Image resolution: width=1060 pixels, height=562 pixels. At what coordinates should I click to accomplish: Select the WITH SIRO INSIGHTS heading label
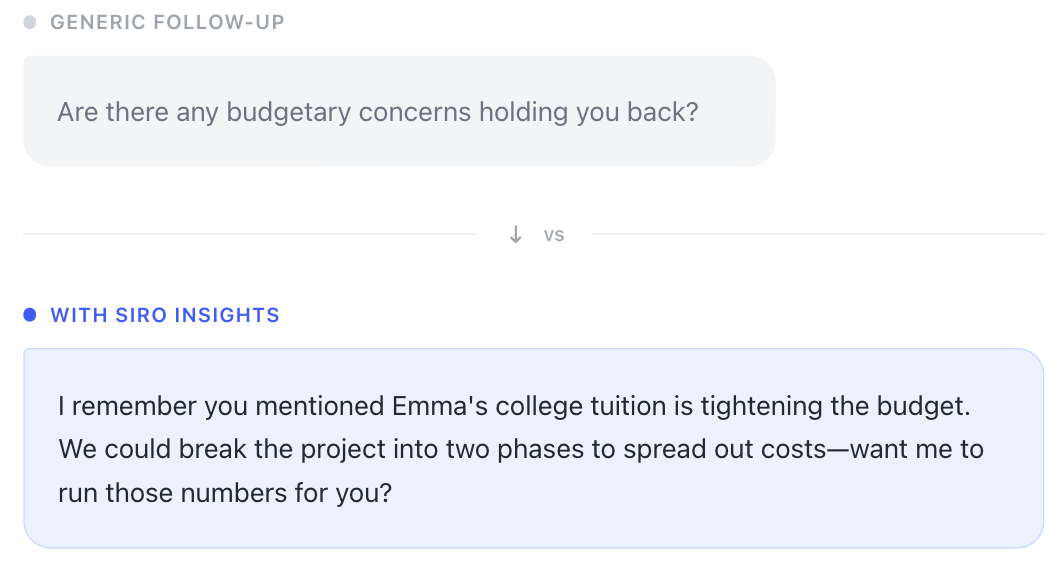165,315
